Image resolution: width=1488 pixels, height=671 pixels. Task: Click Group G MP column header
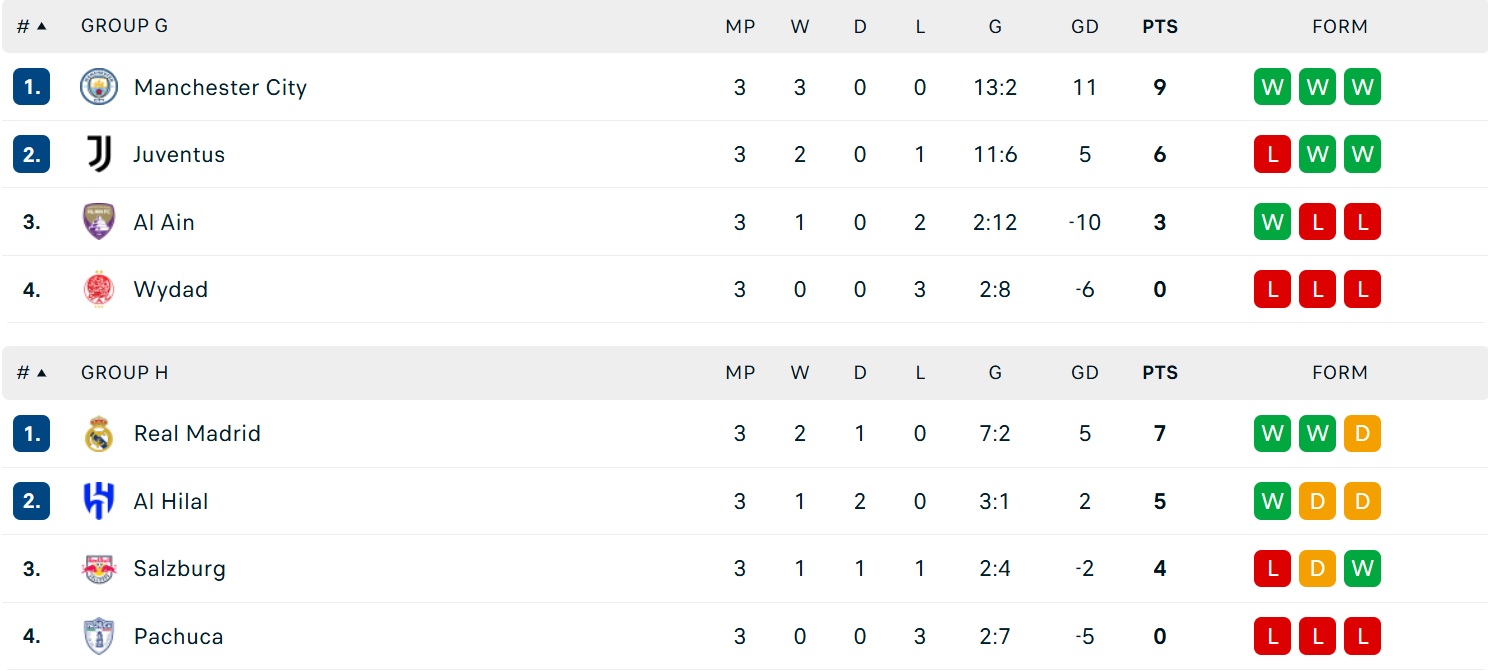point(740,27)
